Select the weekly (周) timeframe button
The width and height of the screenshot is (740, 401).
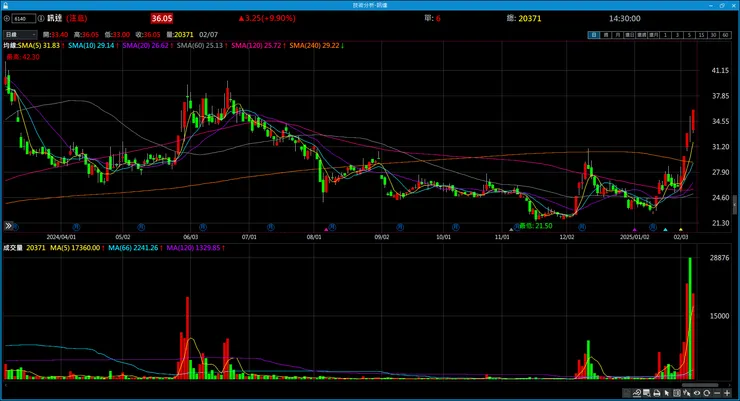click(606, 35)
